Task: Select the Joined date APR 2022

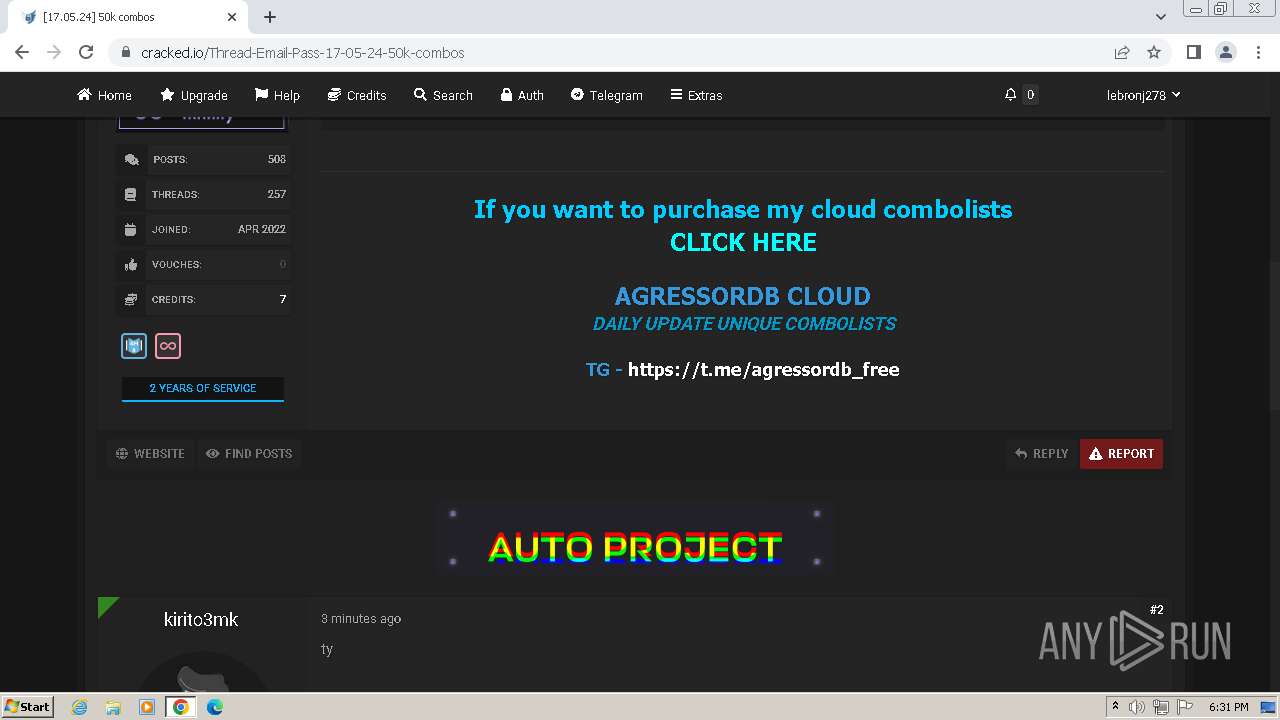Action: (x=262, y=229)
